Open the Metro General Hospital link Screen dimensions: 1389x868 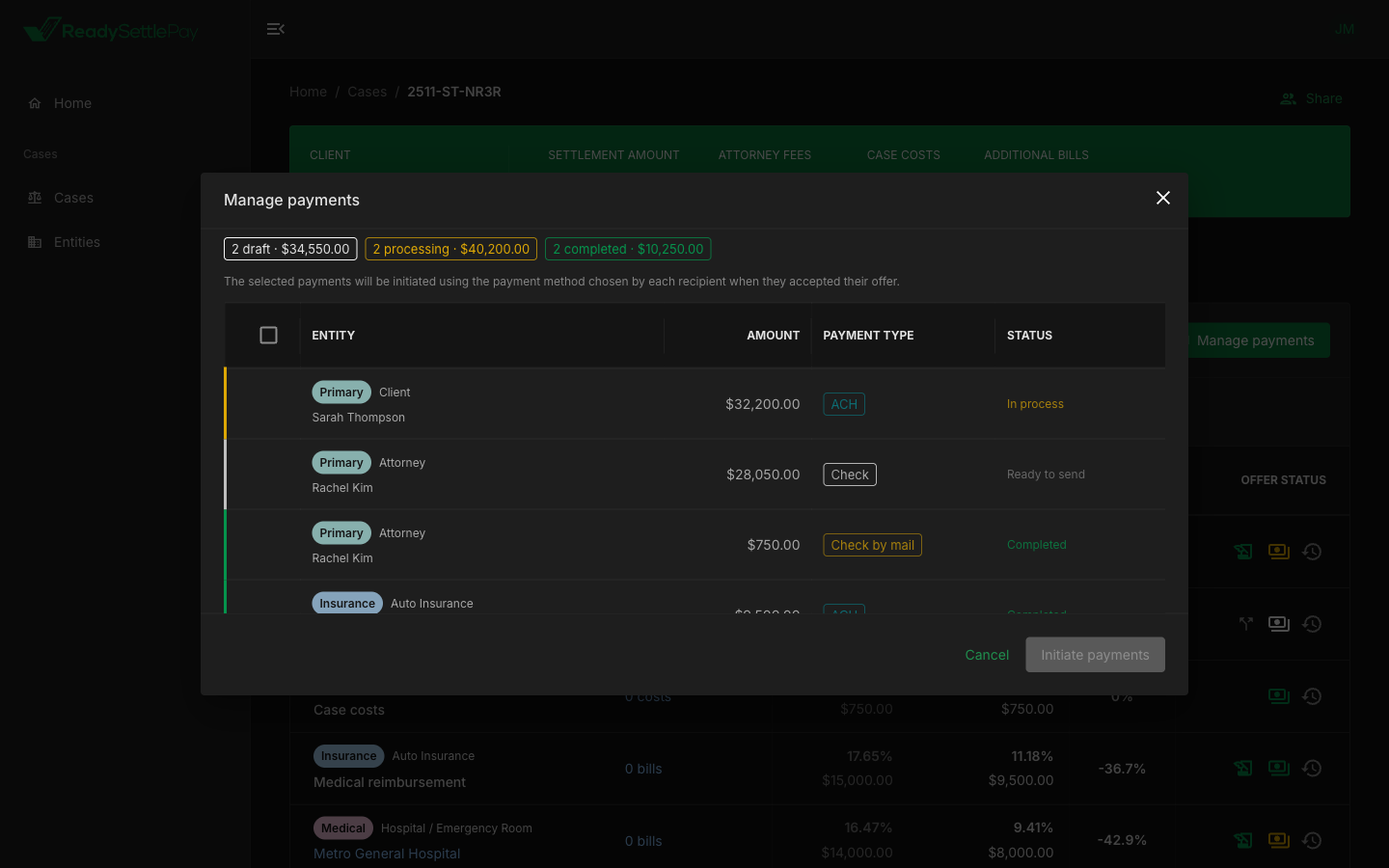[387, 854]
